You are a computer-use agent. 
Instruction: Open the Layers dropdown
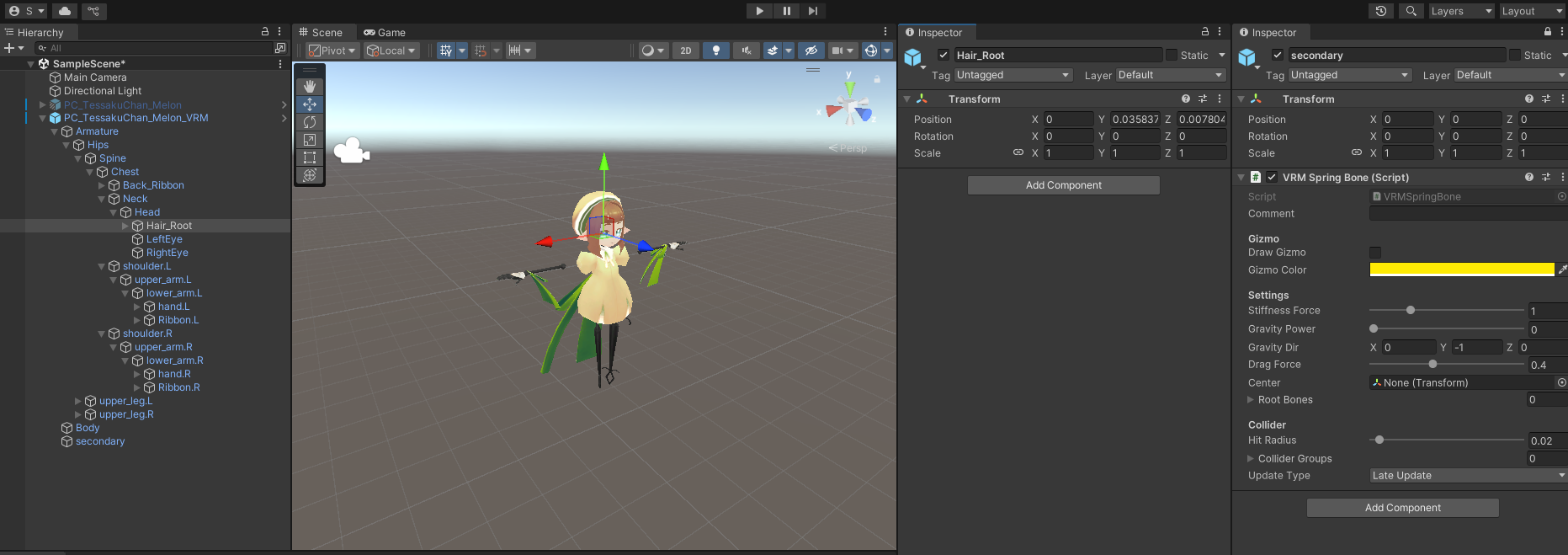tap(1461, 11)
